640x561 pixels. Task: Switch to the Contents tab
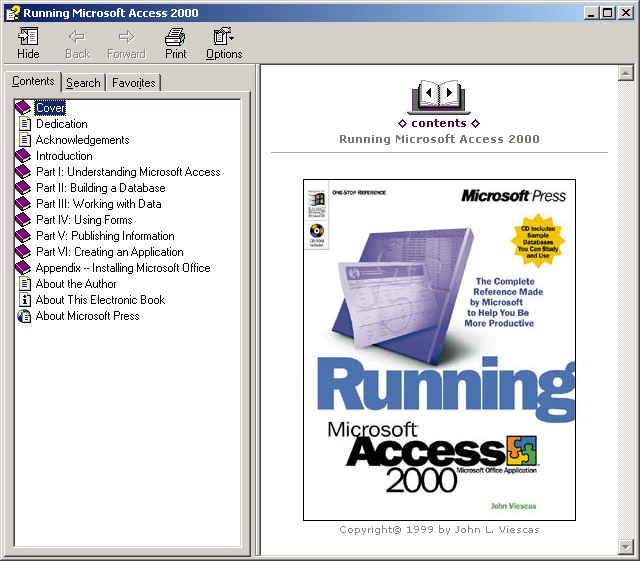[x=33, y=81]
